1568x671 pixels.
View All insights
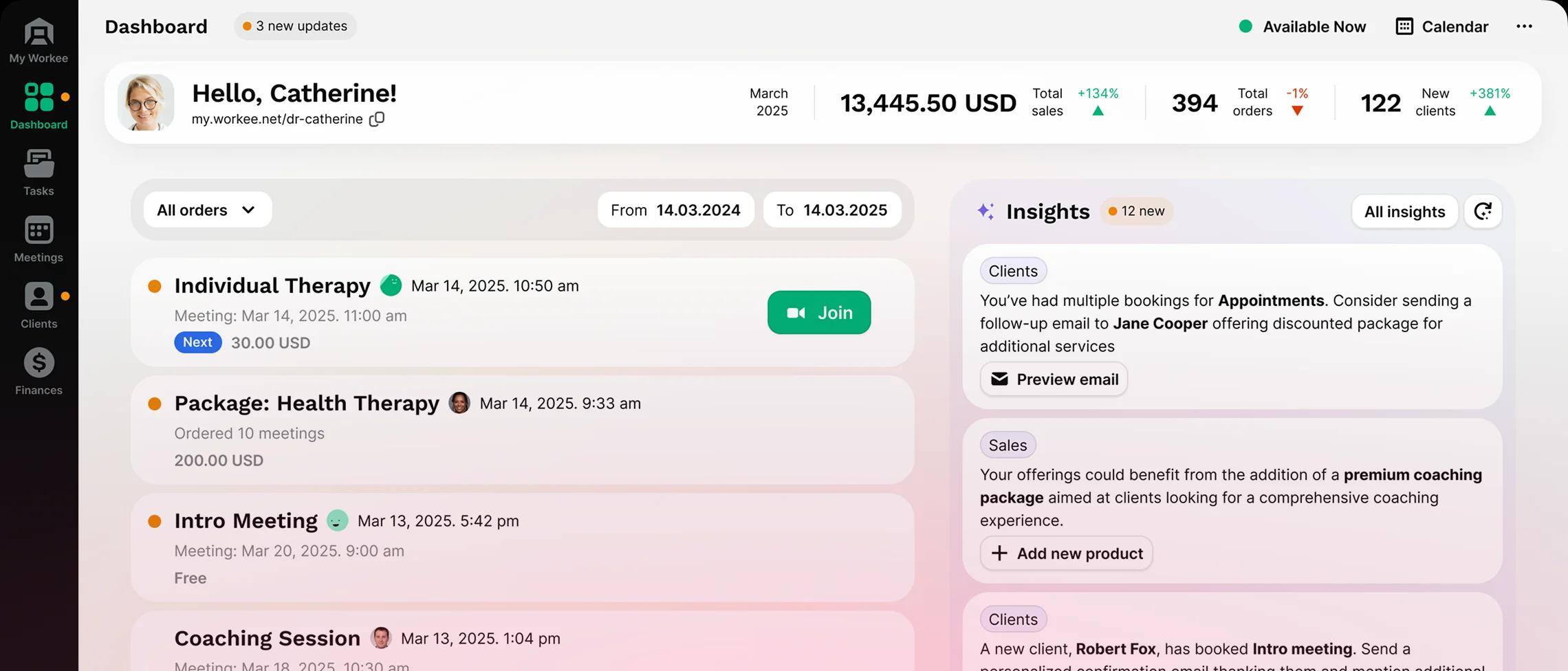(1404, 211)
